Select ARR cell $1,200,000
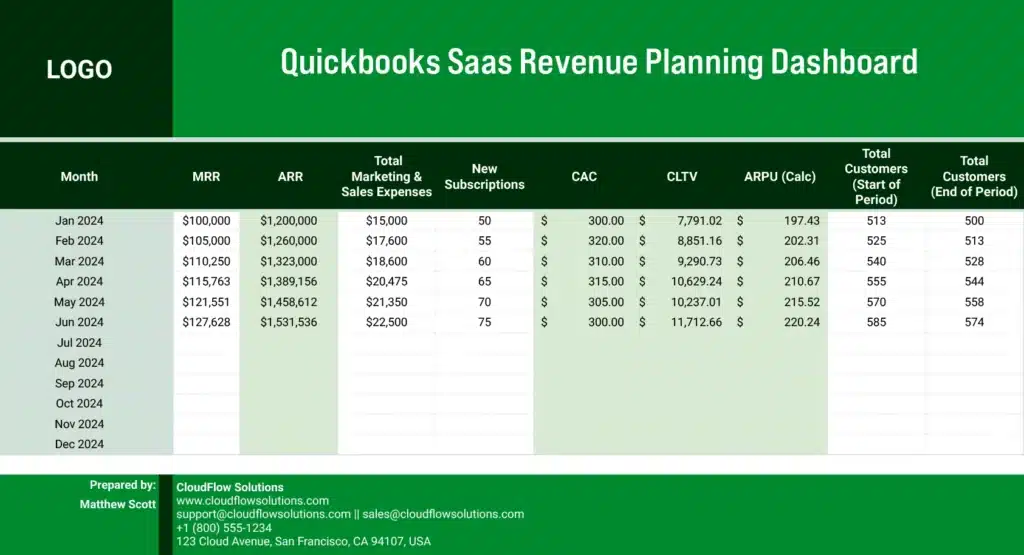 coord(289,221)
